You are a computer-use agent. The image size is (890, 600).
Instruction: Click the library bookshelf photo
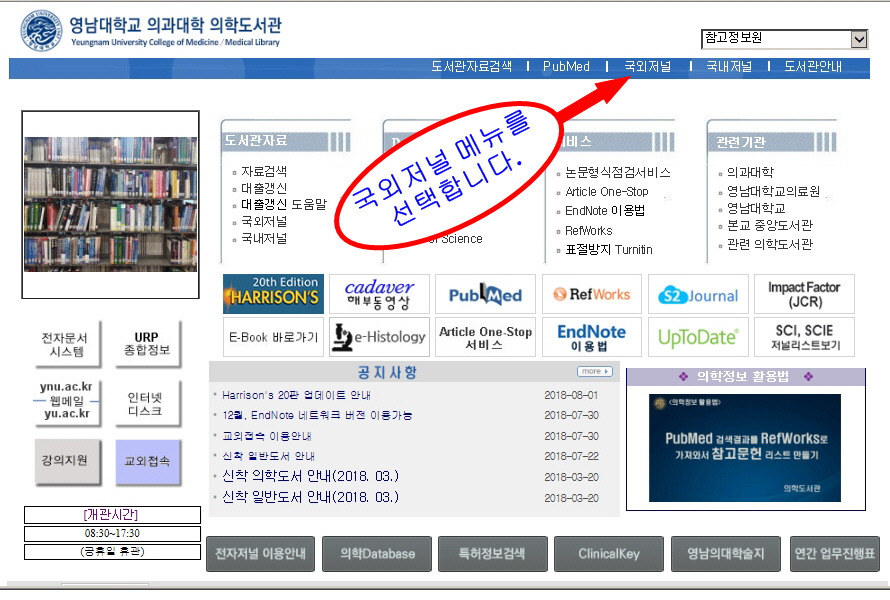(x=111, y=204)
